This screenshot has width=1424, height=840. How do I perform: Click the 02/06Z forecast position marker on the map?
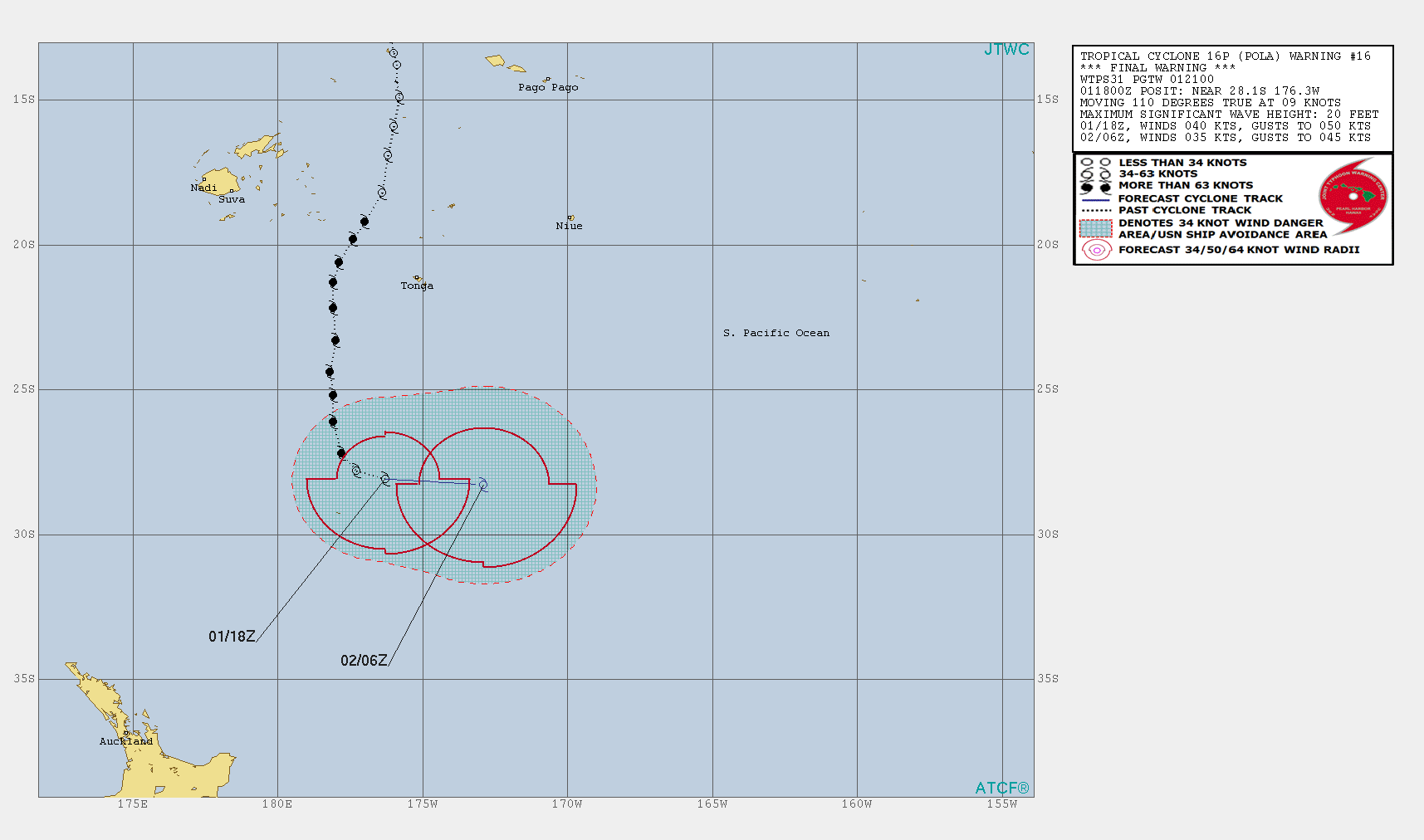point(482,485)
